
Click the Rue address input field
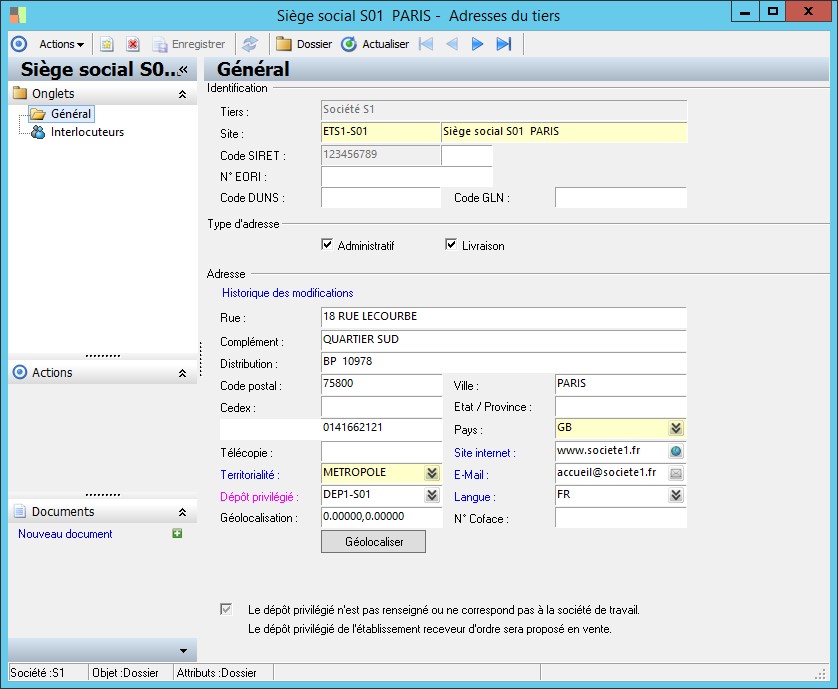click(503, 317)
